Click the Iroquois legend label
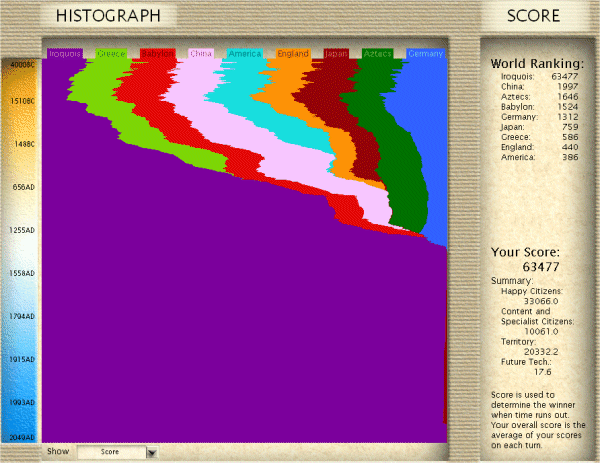 [x=65, y=53]
